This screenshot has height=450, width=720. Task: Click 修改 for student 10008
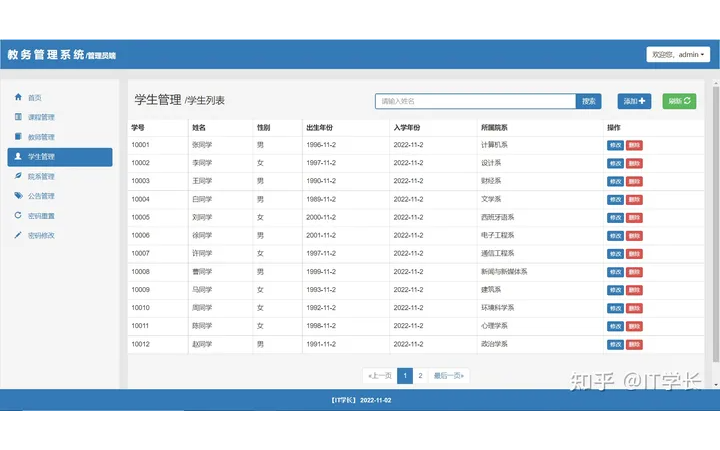(x=615, y=272)
